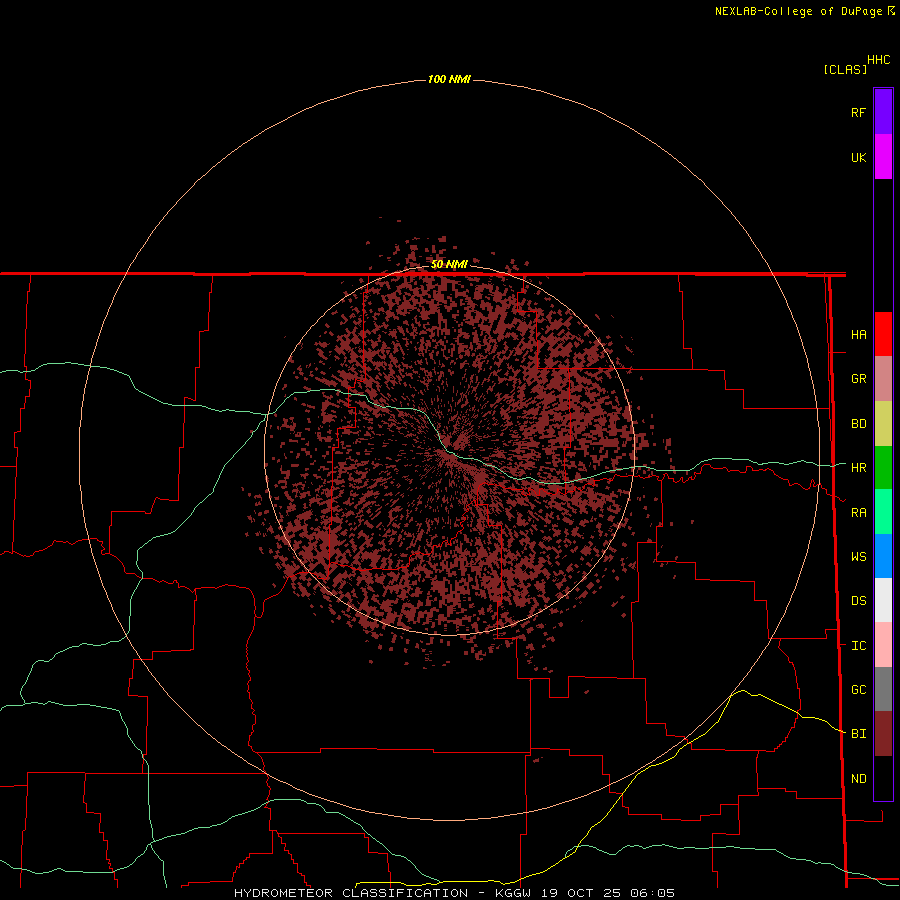Click the GR legend label
Viewport: 900px width, 900px height.
[x=858, y=379]
